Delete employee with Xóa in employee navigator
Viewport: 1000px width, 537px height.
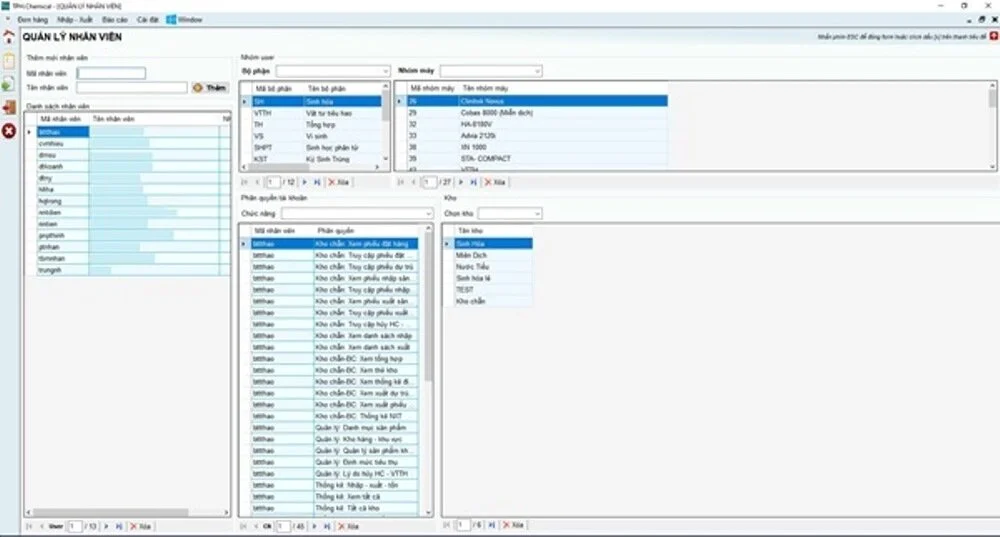[x=140, y=527]
